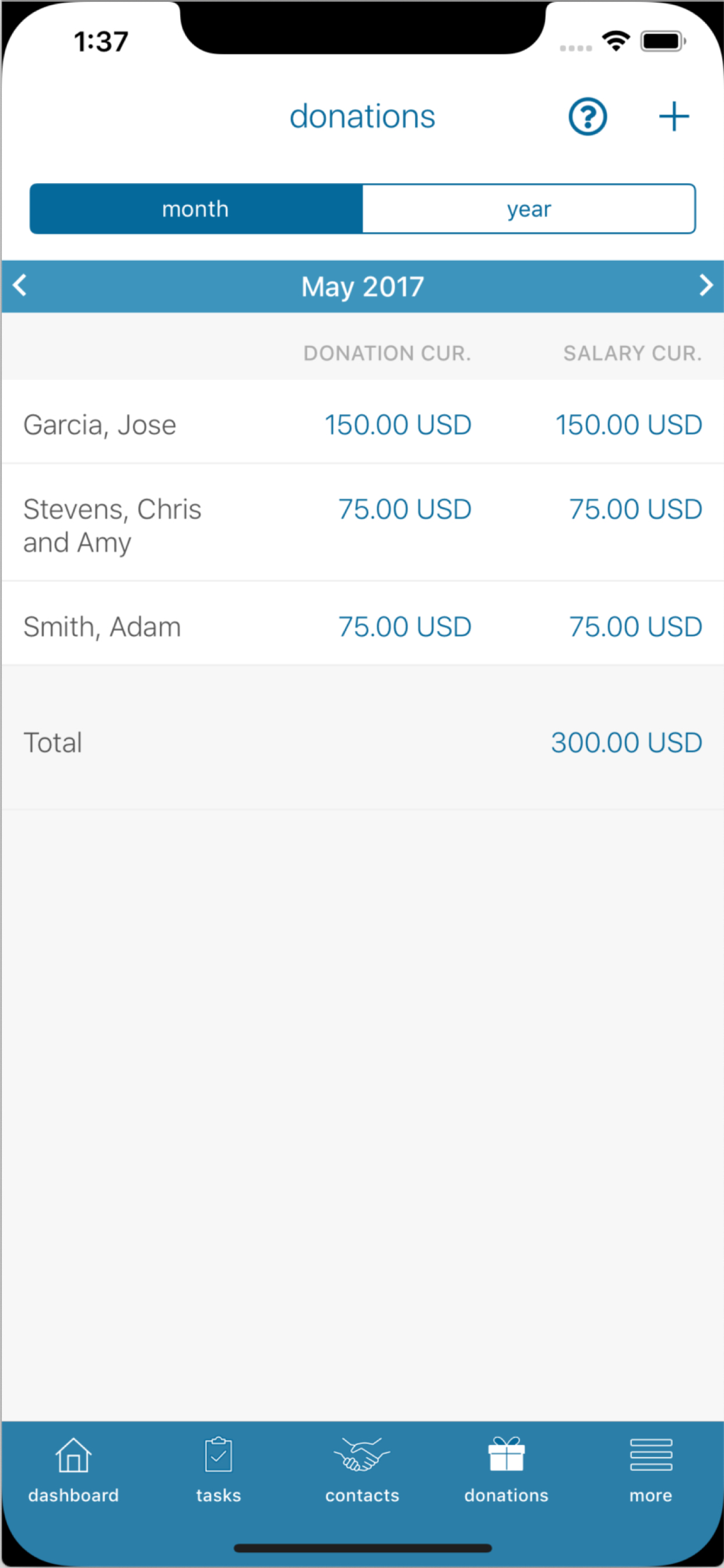Switch to the year view
The width and height of the screenshot is (724, 1568).
(529, 209)
